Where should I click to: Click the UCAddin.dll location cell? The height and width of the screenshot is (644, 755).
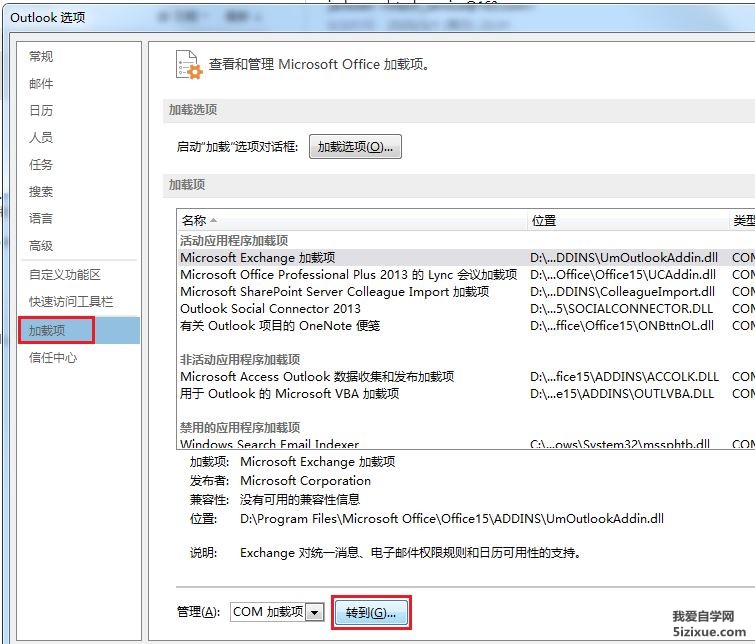[623, 275]
